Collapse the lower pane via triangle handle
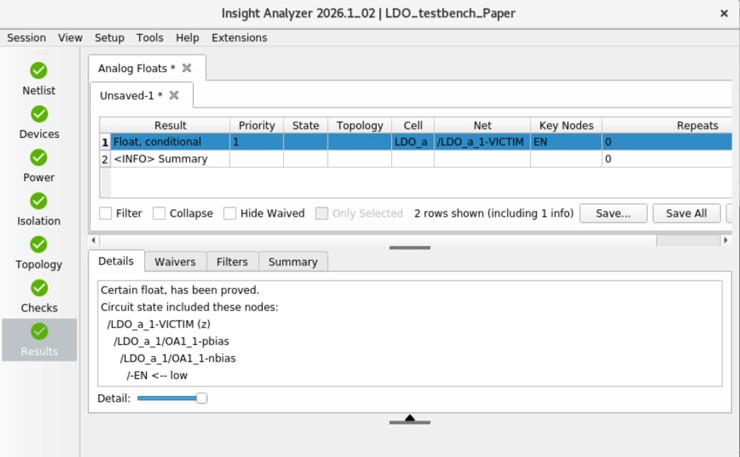Image resolution: width=740 pixels, height=457 pixels. (410, 419)
